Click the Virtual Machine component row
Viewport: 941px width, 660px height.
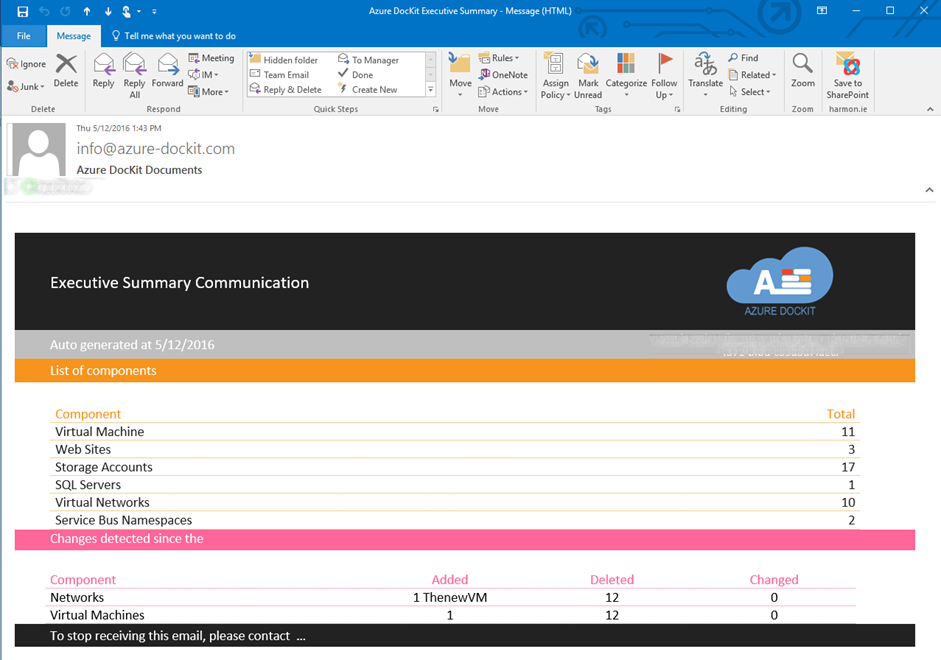point(455,431)
